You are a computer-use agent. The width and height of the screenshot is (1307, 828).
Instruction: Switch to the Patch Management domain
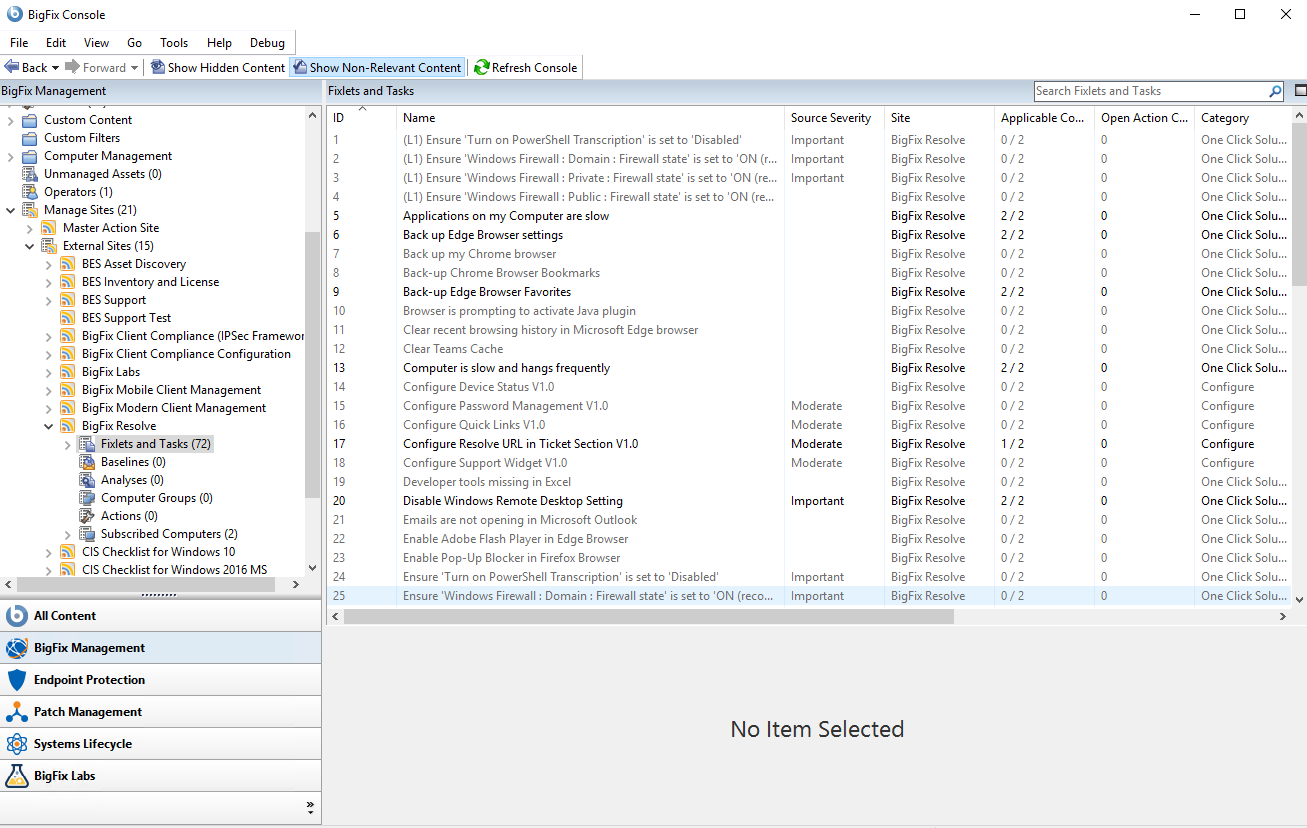[161, 712]
